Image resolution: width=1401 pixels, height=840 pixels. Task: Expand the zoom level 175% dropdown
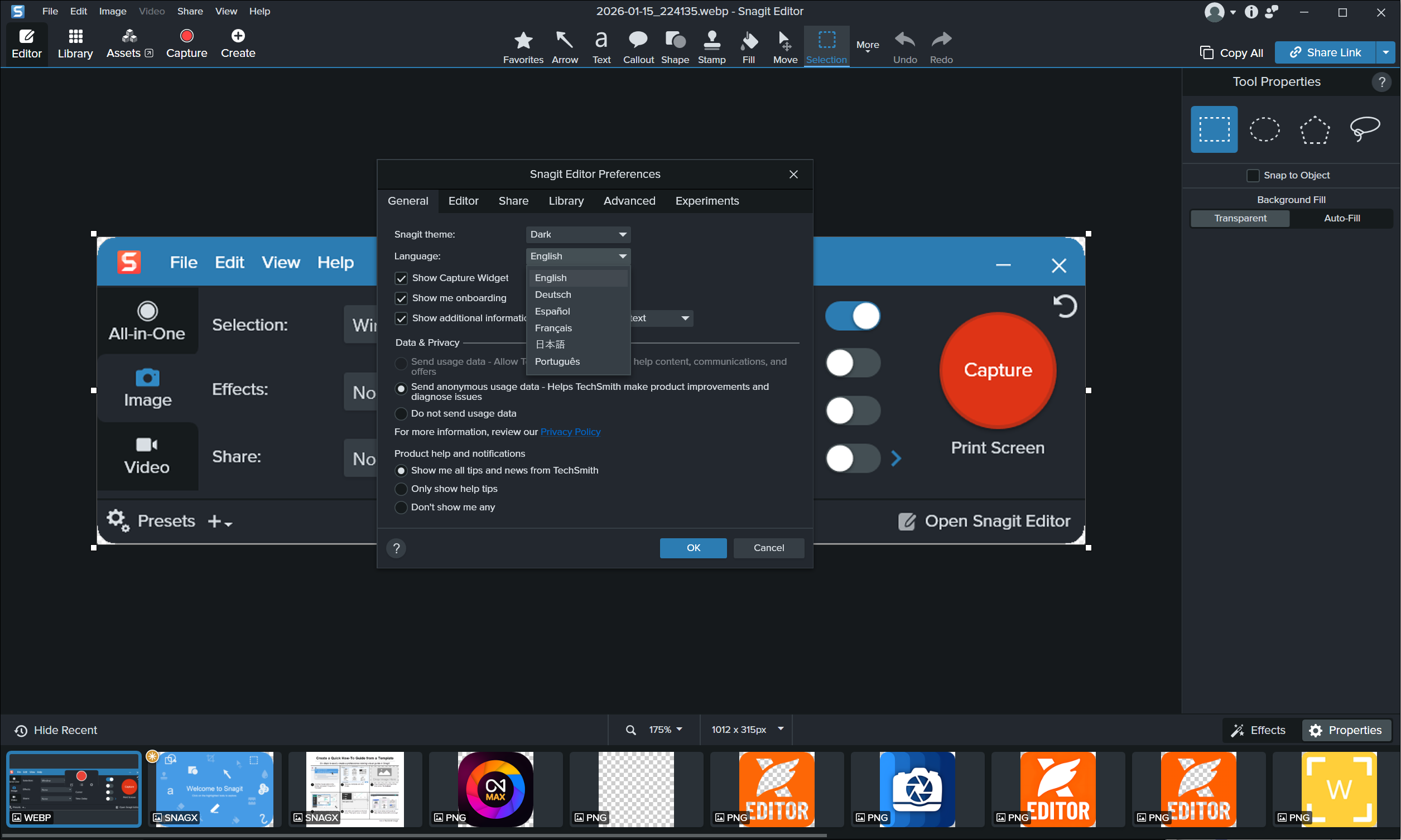click(665, 730)
